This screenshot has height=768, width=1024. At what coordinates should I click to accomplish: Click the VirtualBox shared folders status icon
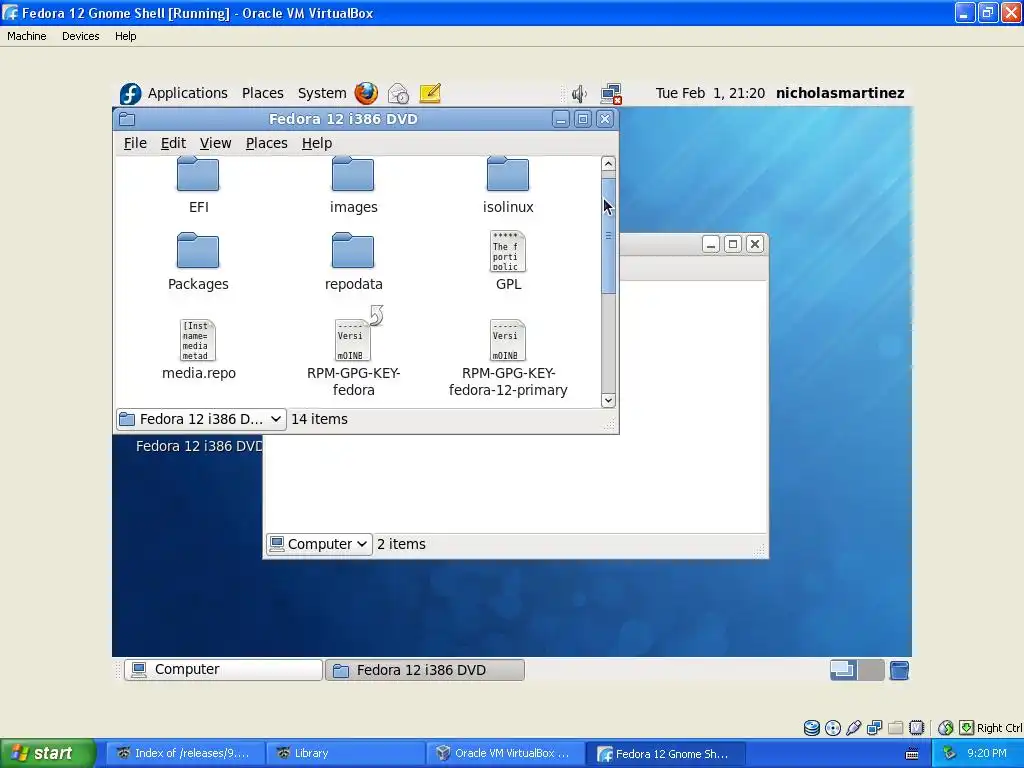pos(895,728)
